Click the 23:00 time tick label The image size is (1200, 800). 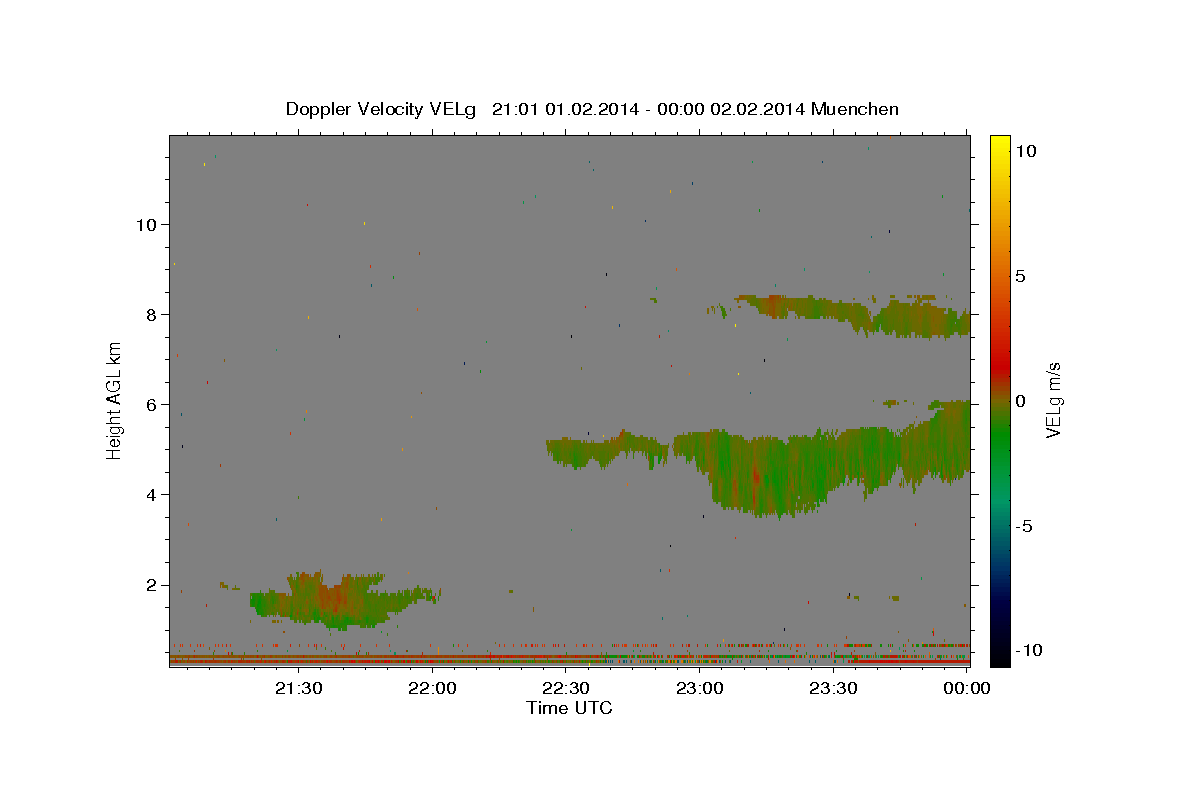tap(699, 688)
